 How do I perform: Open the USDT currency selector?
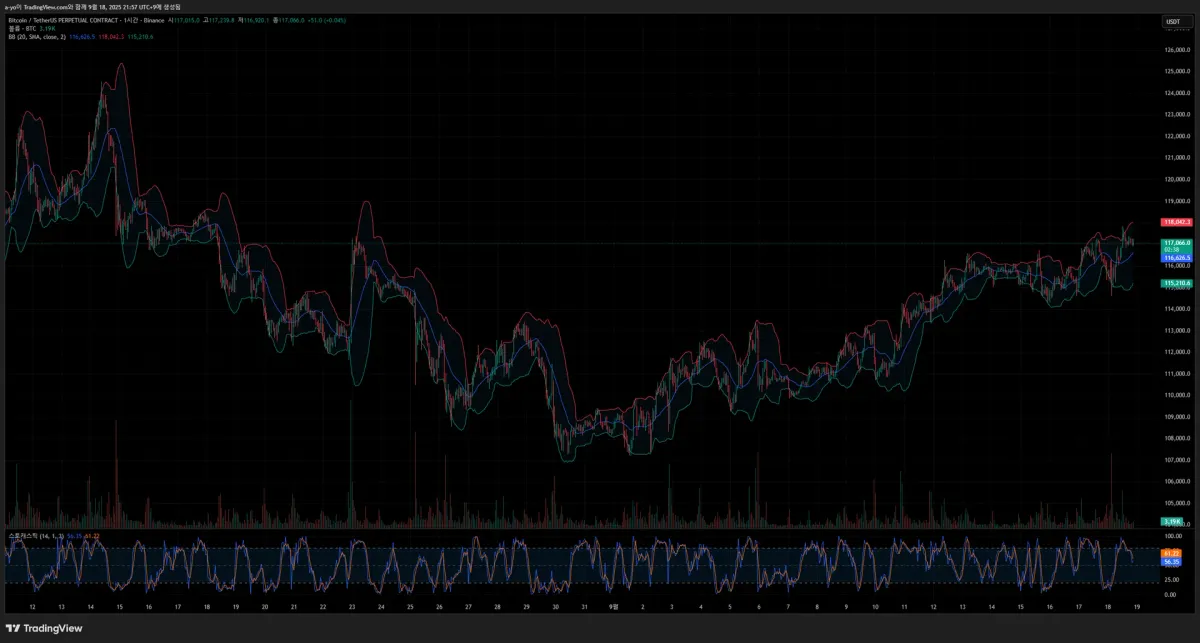[1172, 21]
